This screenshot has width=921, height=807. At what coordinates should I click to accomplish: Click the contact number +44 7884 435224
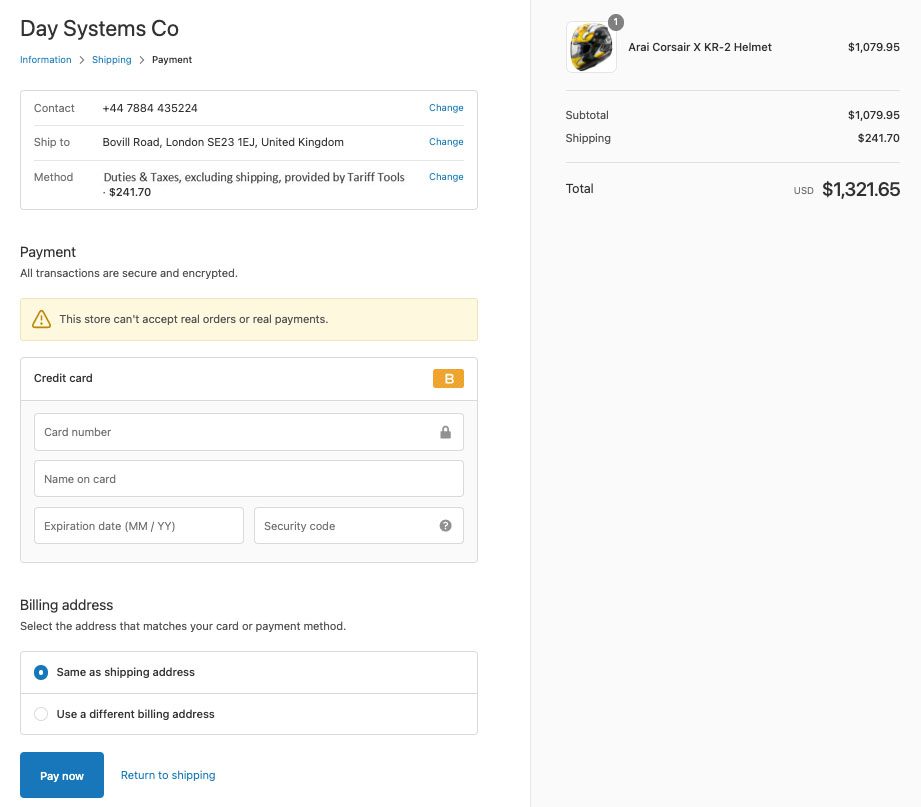150,108
